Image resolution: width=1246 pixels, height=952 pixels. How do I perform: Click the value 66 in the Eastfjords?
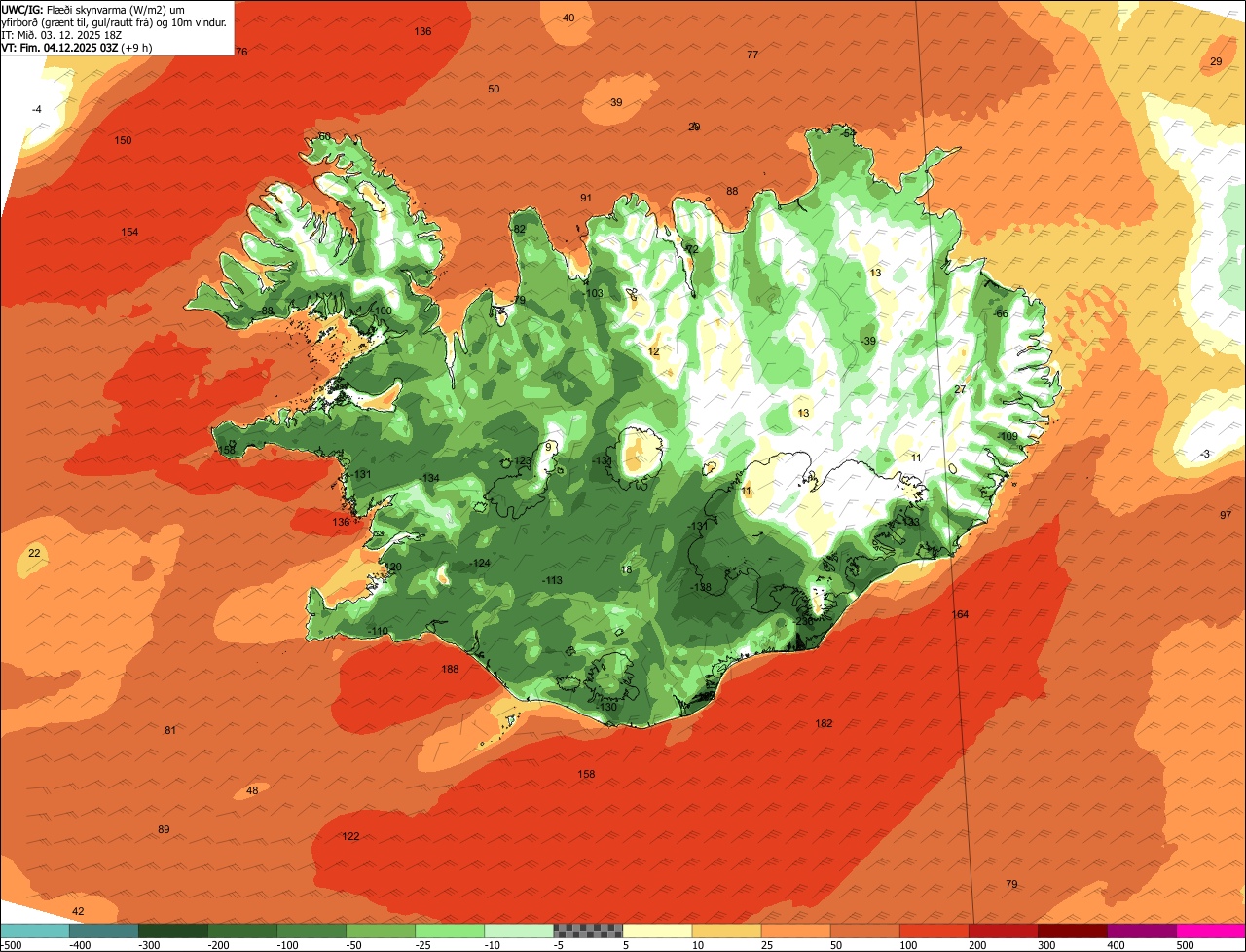coord(1002,313)
